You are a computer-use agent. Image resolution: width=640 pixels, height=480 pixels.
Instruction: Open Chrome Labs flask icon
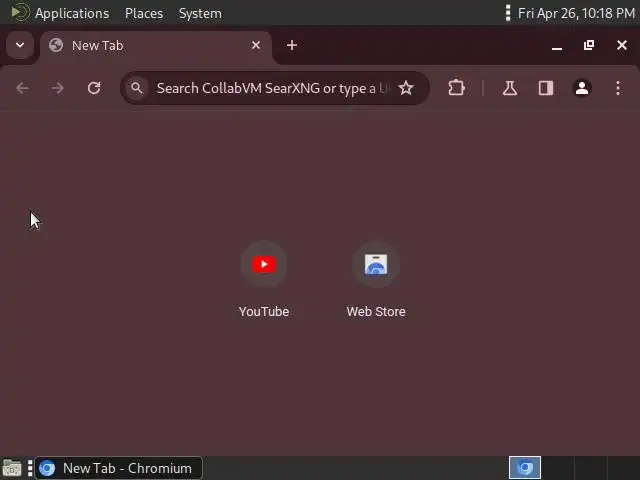click(x=510, y=88)
